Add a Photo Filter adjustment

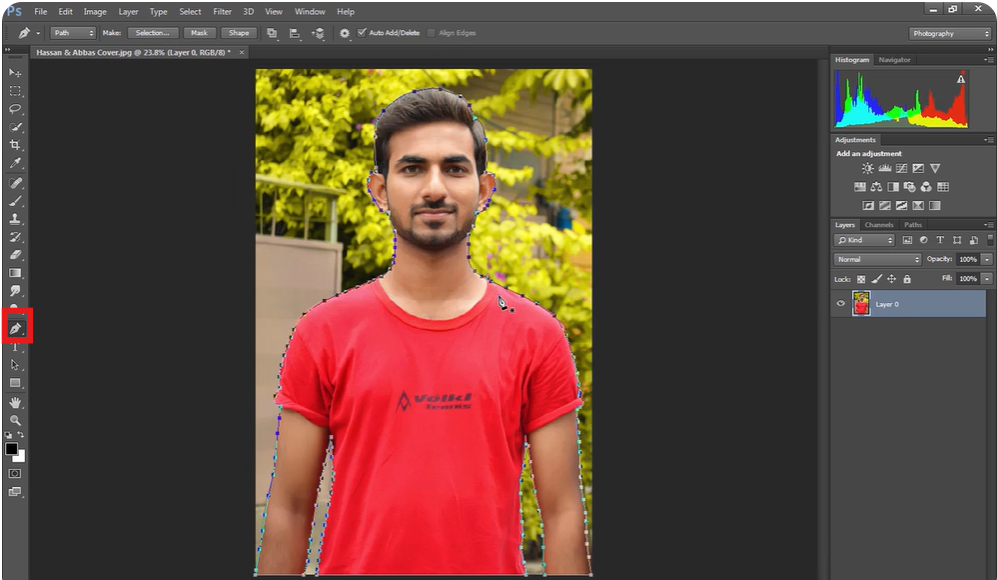coord(909,187)
